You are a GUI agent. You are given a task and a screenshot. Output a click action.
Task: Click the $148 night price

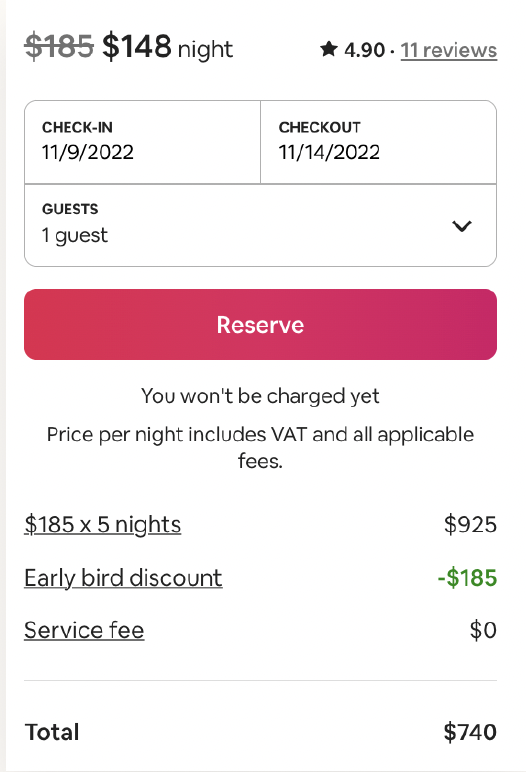click(x=167, y=47)
